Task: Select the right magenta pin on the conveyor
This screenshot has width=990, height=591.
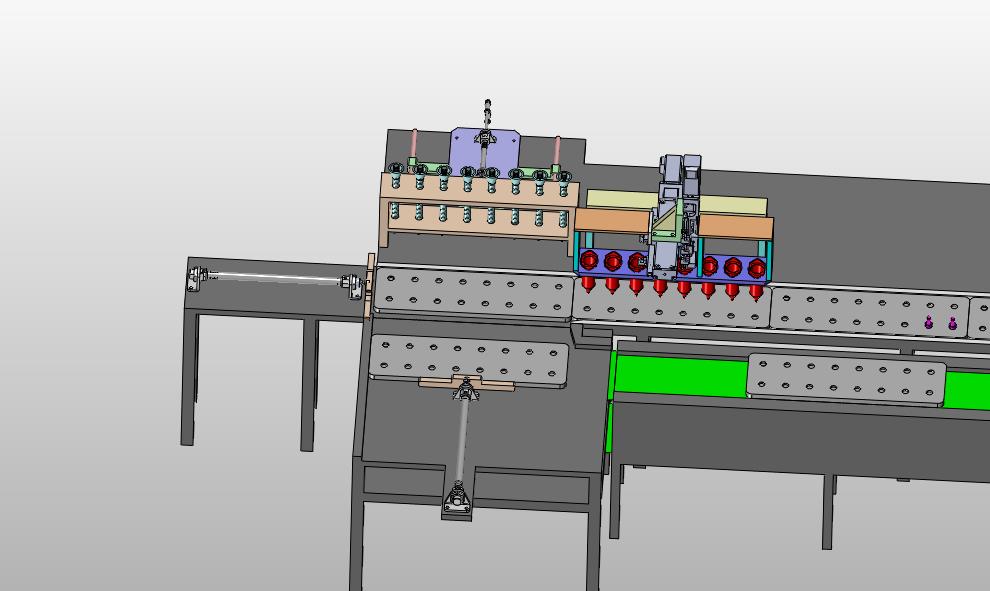Action: click(x=953, y=325)
